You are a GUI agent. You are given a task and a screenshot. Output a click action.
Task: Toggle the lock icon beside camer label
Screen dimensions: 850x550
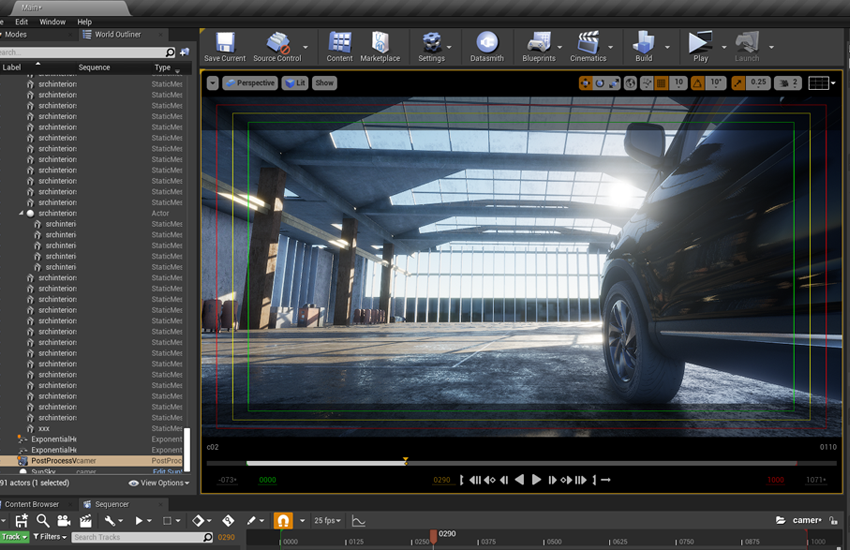click(833, 520)
